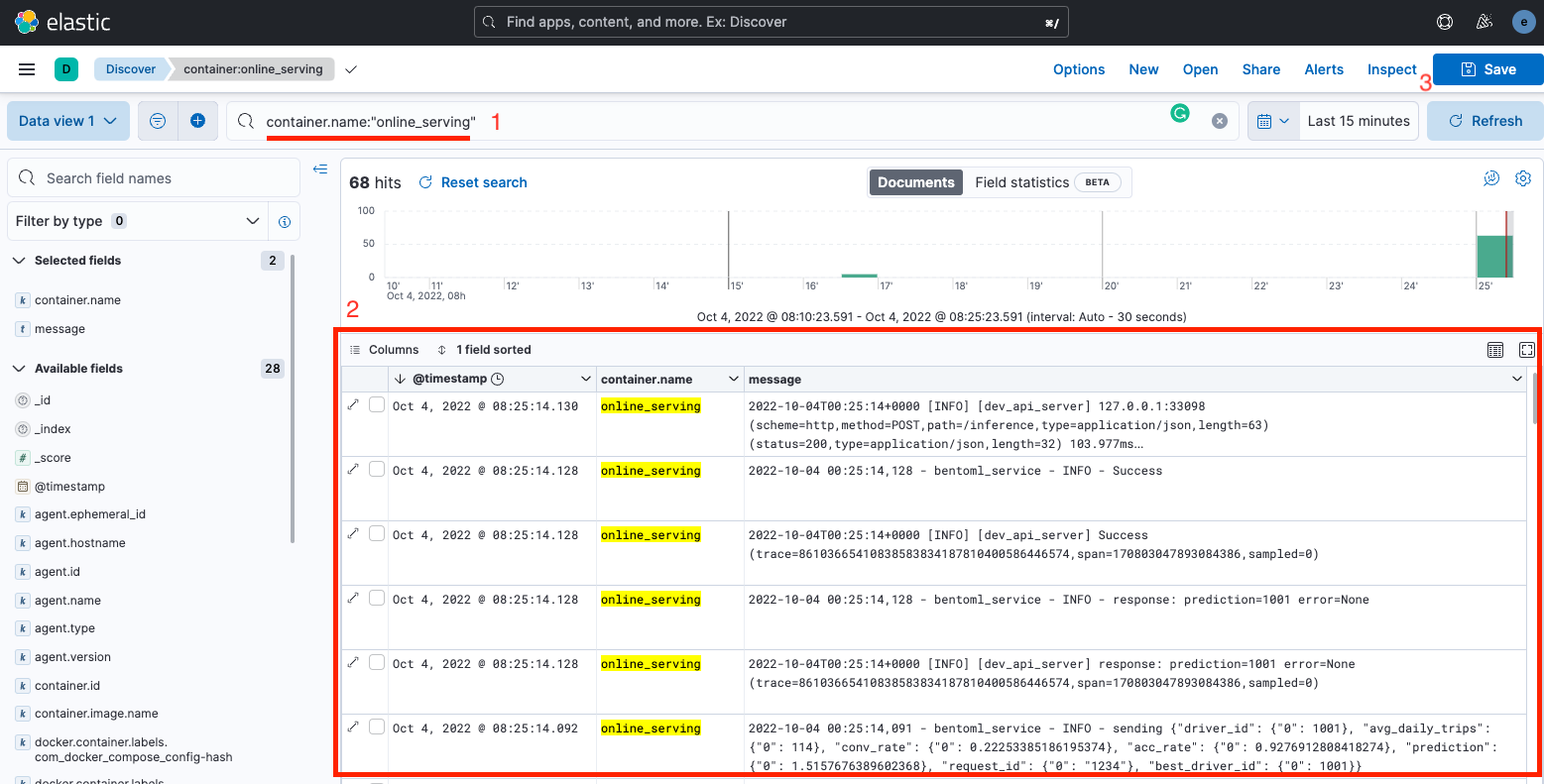Click the info icon beside Filter by type
This screenshot has height=784, width=1544.
(x=285, y=221)
